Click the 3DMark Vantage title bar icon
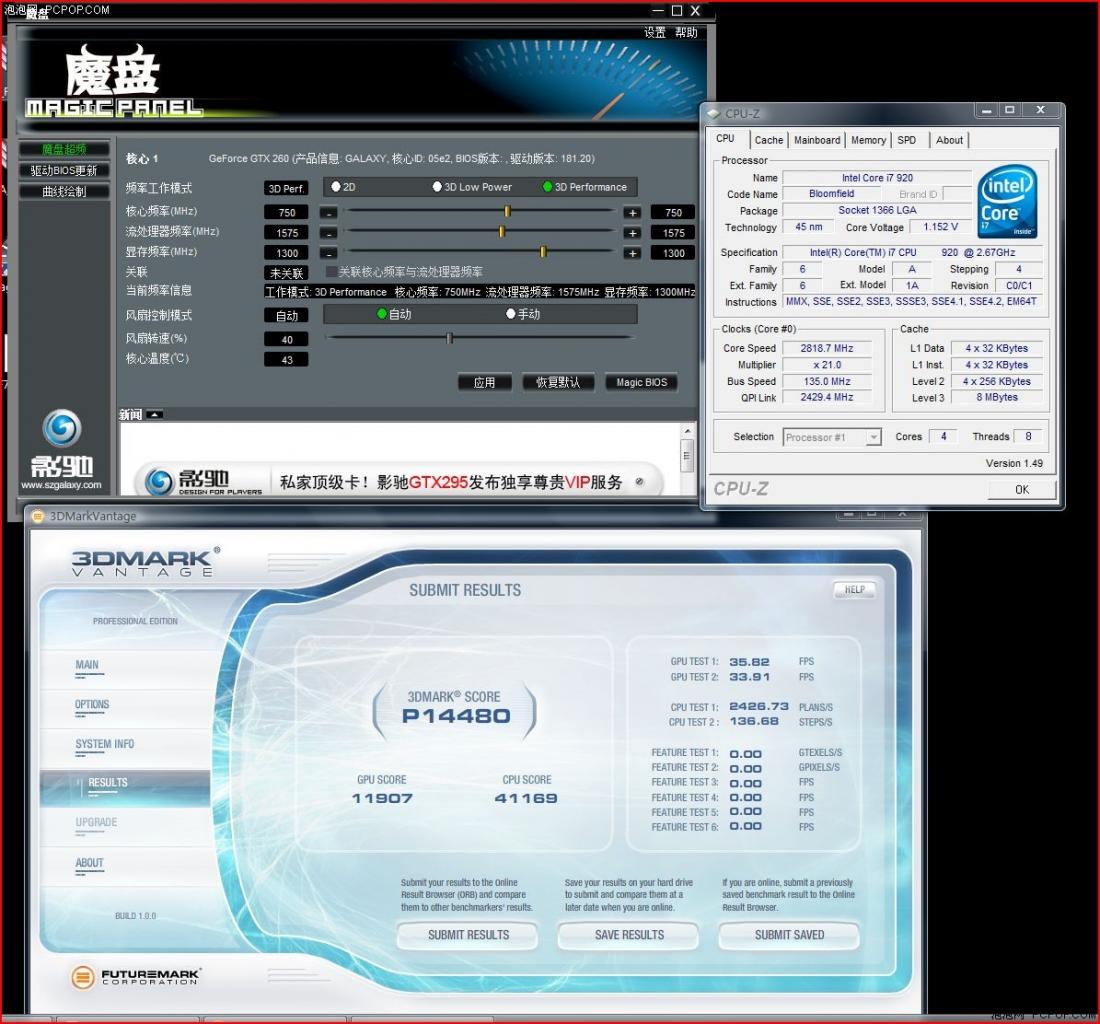Image resolution: width=1100 pixels, height=1024 pixels. click(38, 516)
